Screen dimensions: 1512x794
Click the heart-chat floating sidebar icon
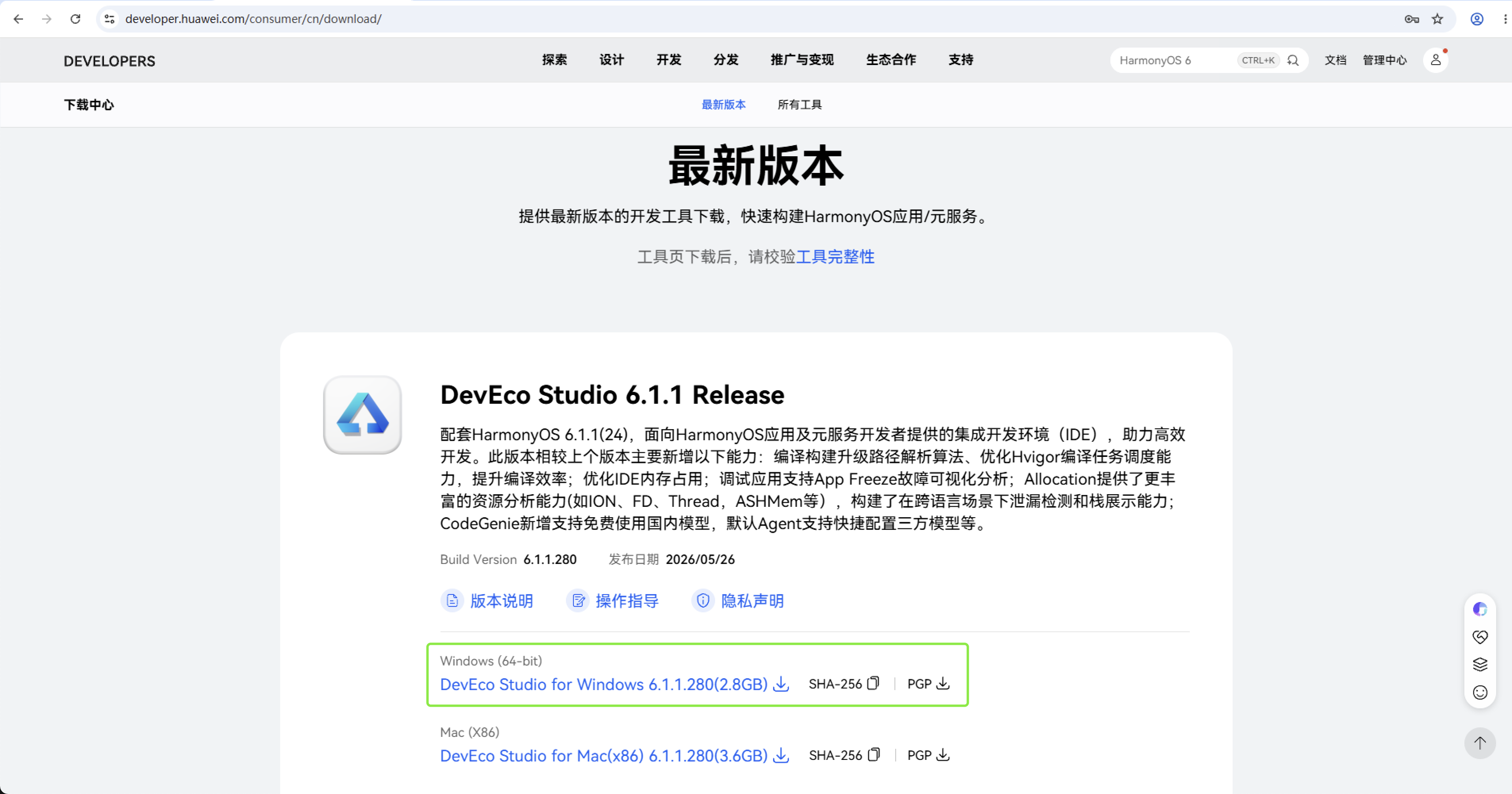[1480, 637]
